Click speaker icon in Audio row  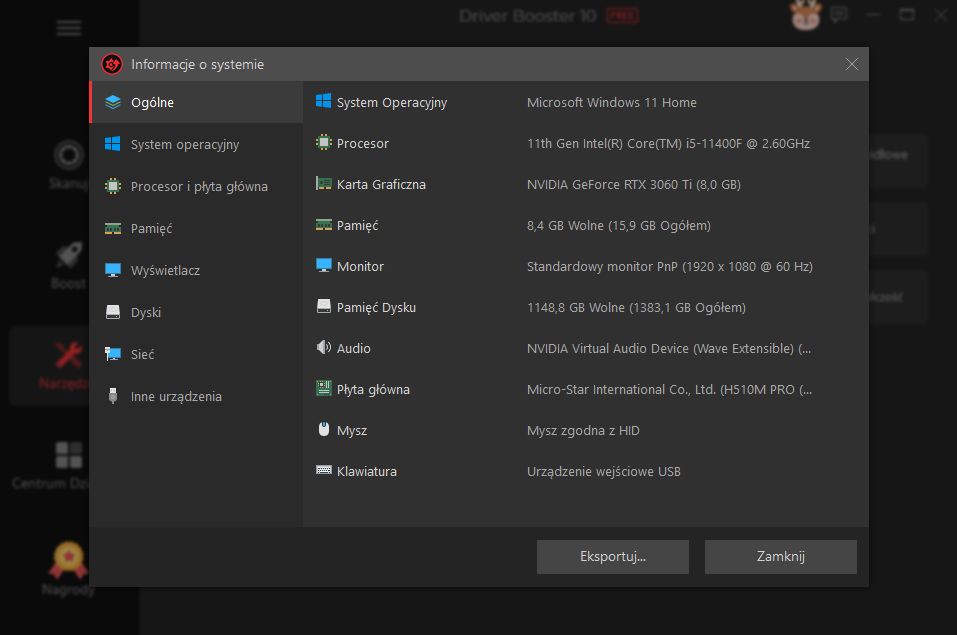(323, 347)
